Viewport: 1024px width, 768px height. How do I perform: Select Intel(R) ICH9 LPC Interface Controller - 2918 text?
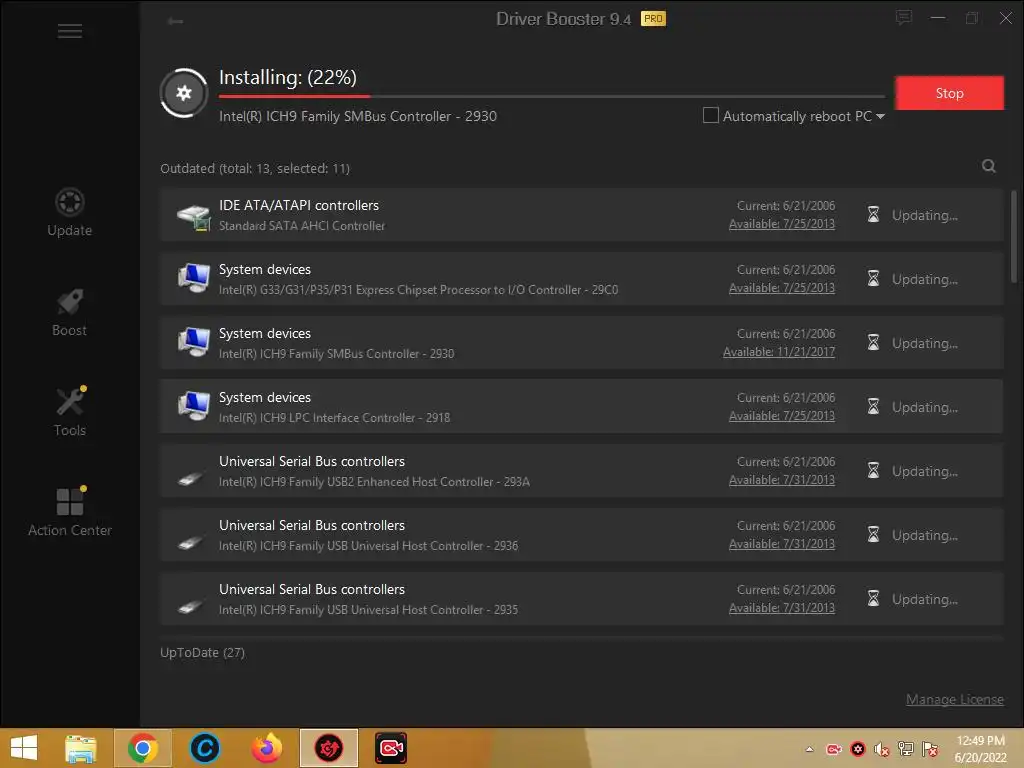point(334,418)
